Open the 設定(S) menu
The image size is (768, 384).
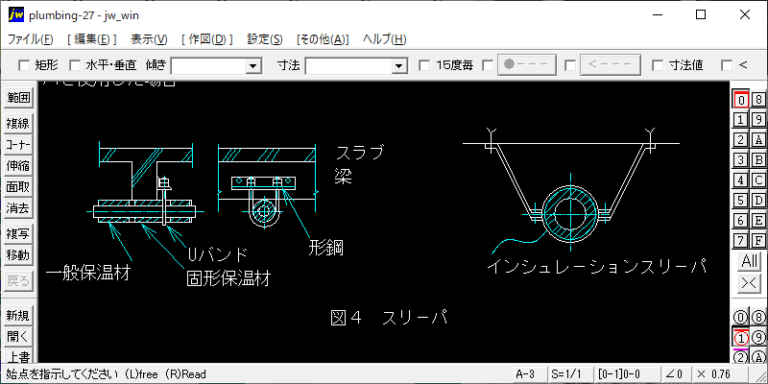pos(265,39)
